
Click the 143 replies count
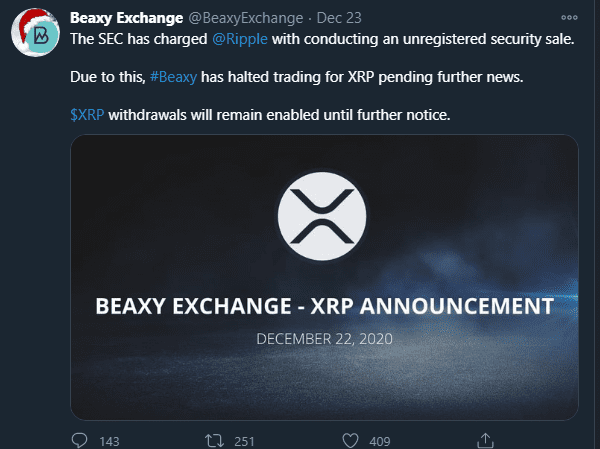click(x=110, y=440)
